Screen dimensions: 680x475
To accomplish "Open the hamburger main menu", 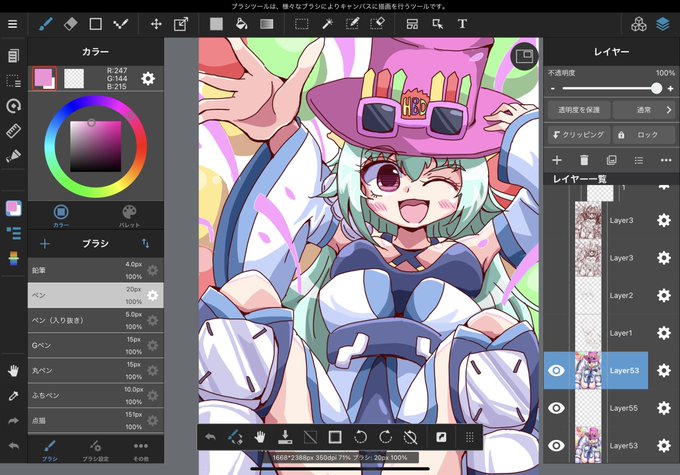I will (x=13, y=24).
